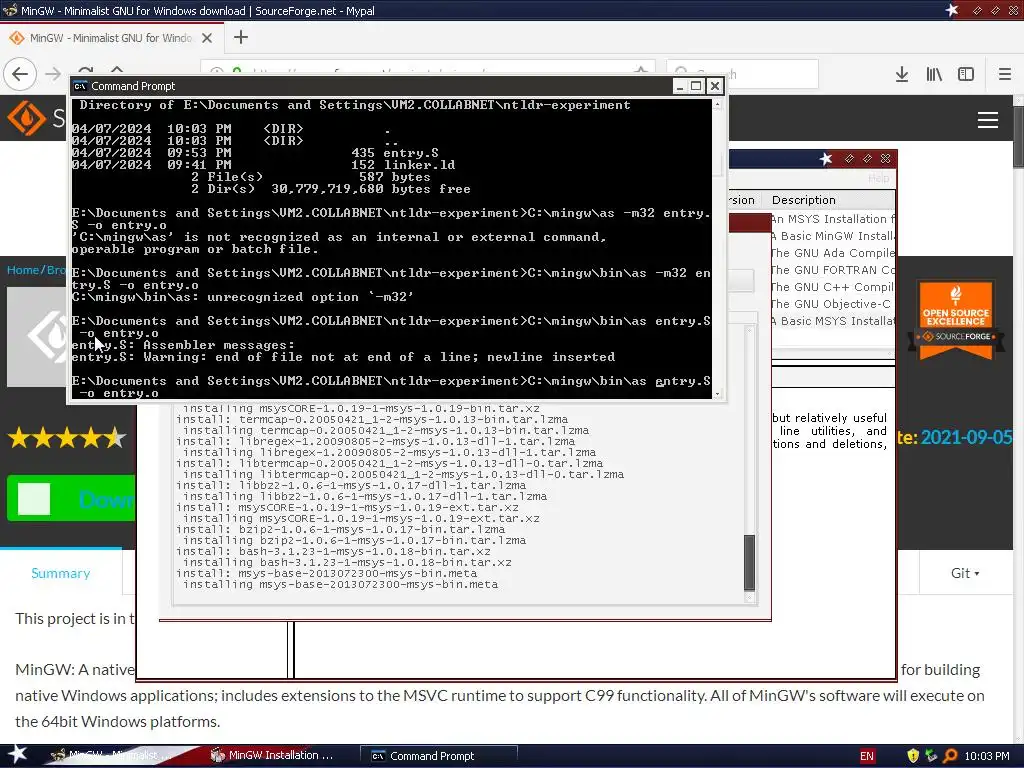
Task: Click the 2021-09-05 update date
Action: coord(967,437)
